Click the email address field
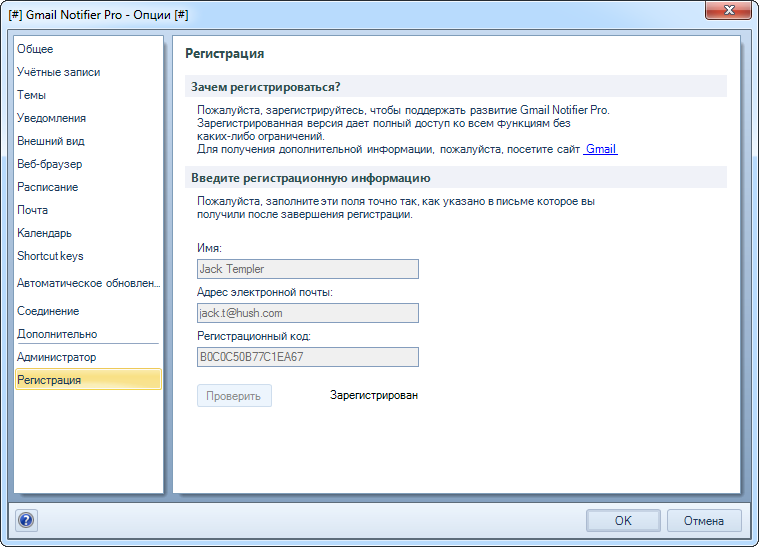This screenshot has height=547, width=759. point(308,313)
